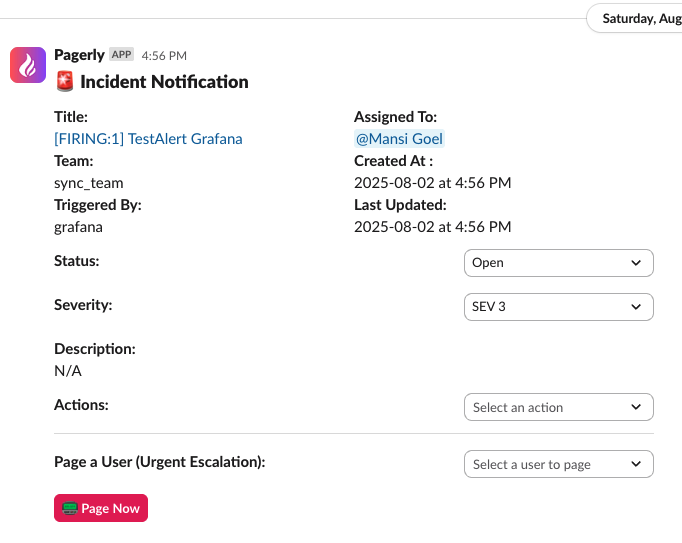The image size is (682, 543).
Task: Expand the SEV 3 severity dropdown
Action: click(x=557, y=307)
